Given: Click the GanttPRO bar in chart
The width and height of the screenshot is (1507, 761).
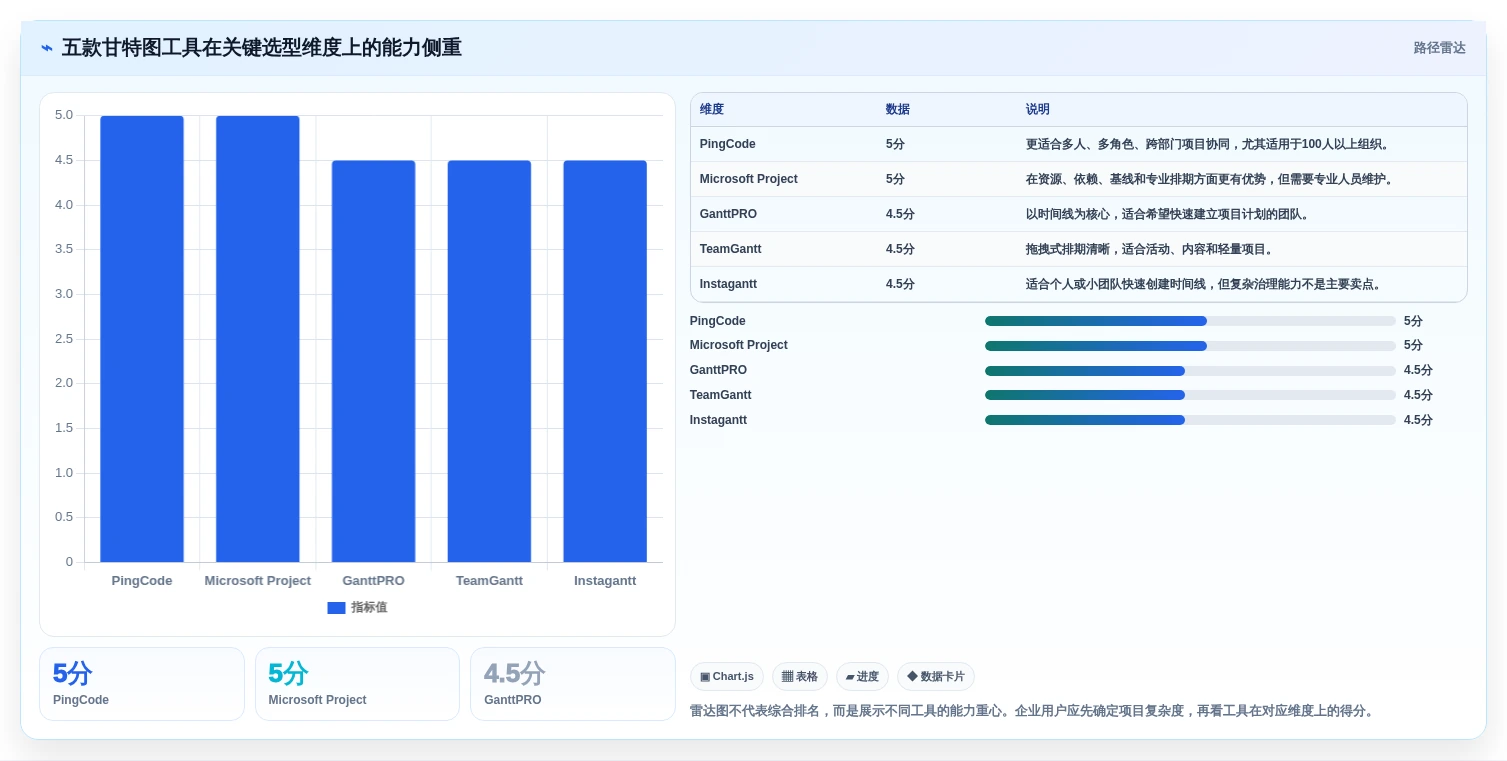Looking at the screenshot, I should tap(373, 361).
